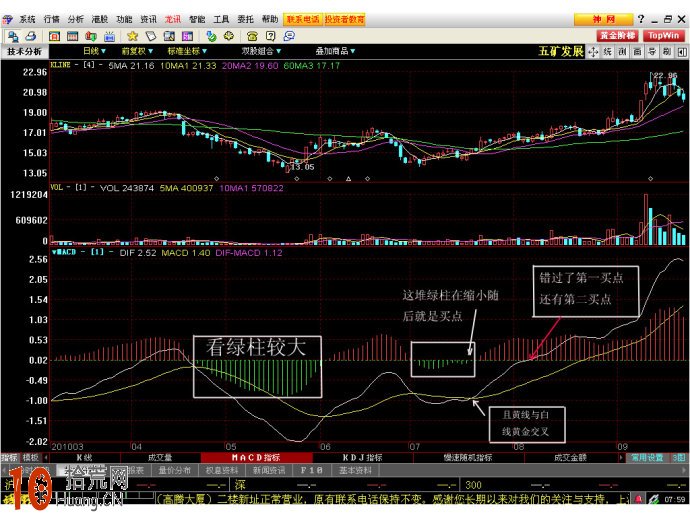Click the red alarm bell in status bar

(638, 499)
